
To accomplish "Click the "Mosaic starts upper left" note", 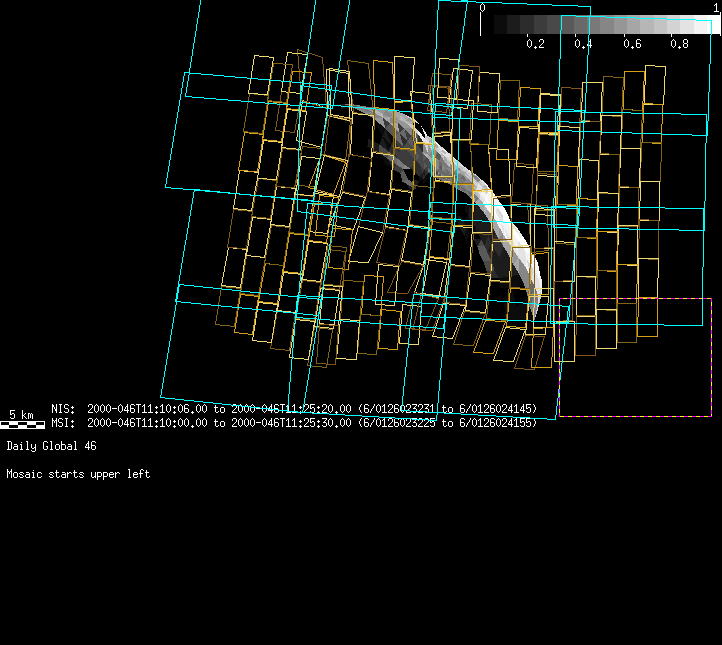I will tap(78, 474).
